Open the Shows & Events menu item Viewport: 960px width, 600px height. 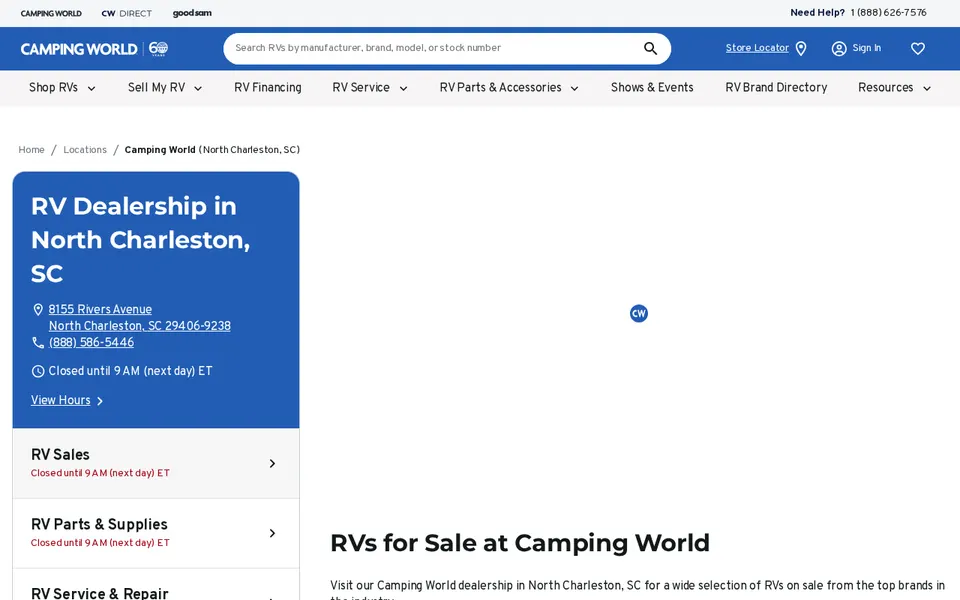point(652,88)
